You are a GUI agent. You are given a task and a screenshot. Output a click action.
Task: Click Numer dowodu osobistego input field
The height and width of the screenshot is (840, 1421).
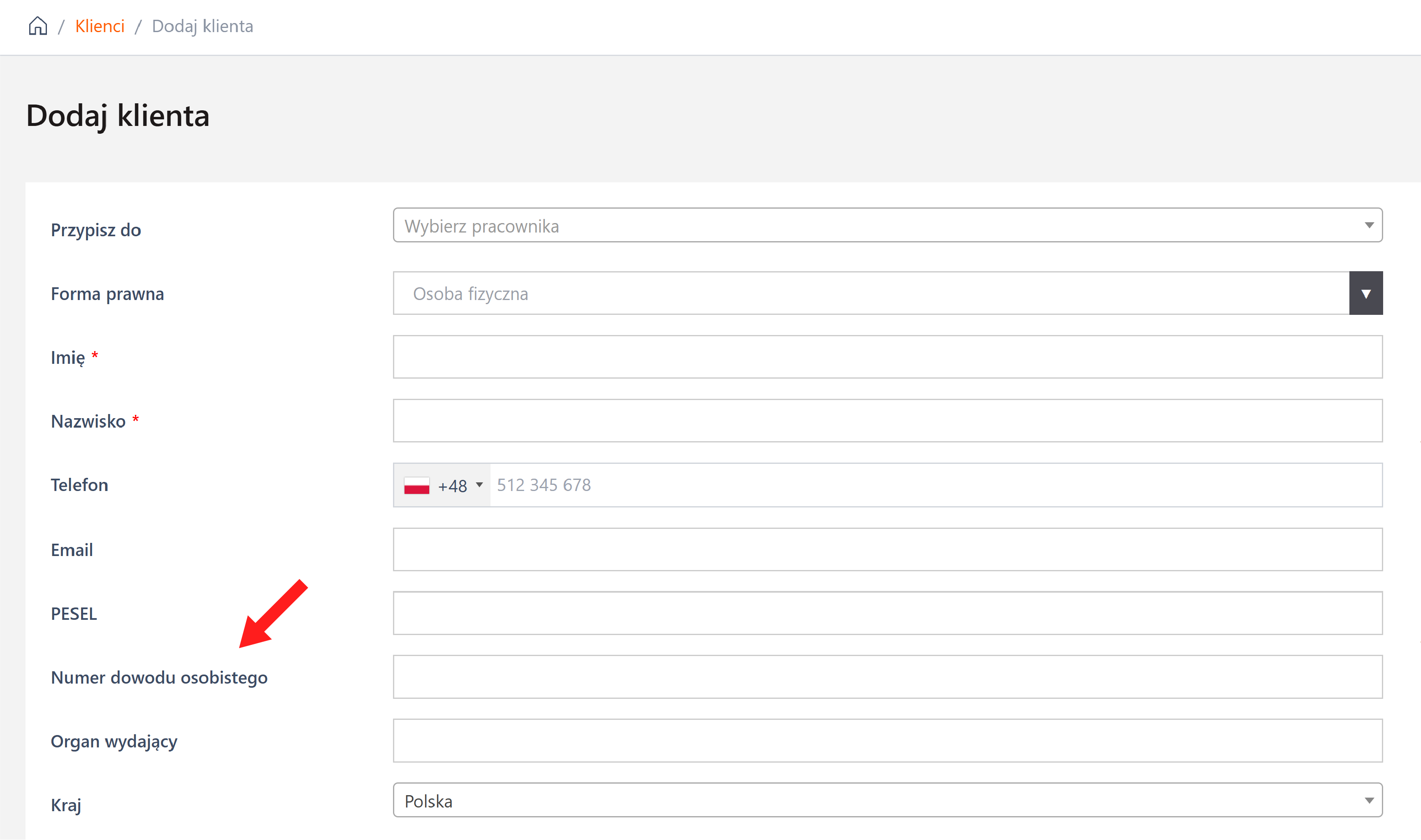887,677
